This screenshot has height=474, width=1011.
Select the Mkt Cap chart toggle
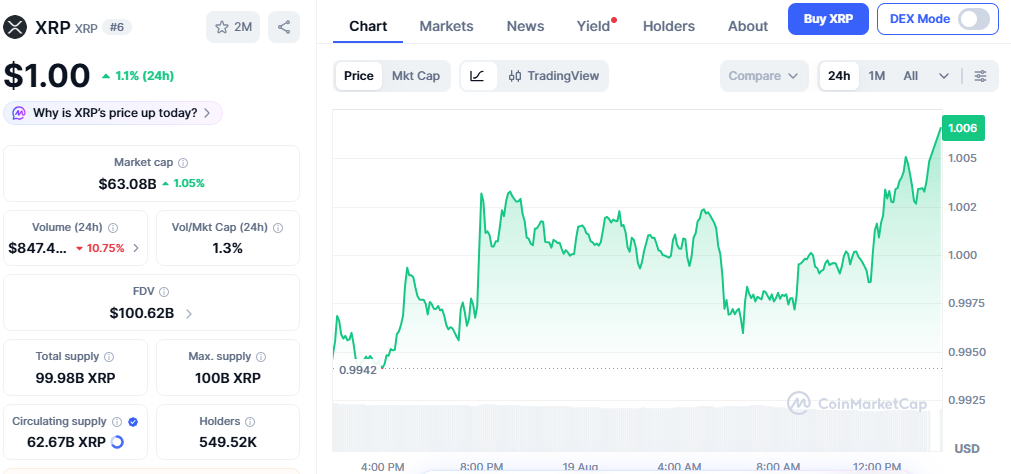click(x=416, y=76)
